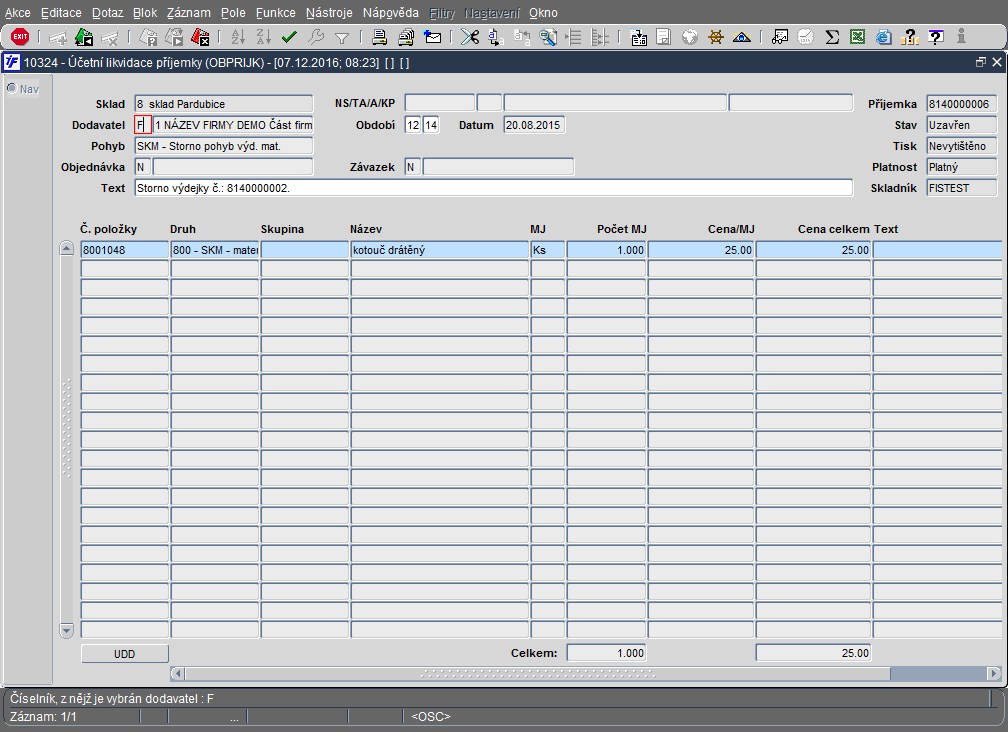Image resolution: width=1008 pixels, height=732 pixels.
Task: Click the red EXIT stop-sign icon
Action: [20, 37]
